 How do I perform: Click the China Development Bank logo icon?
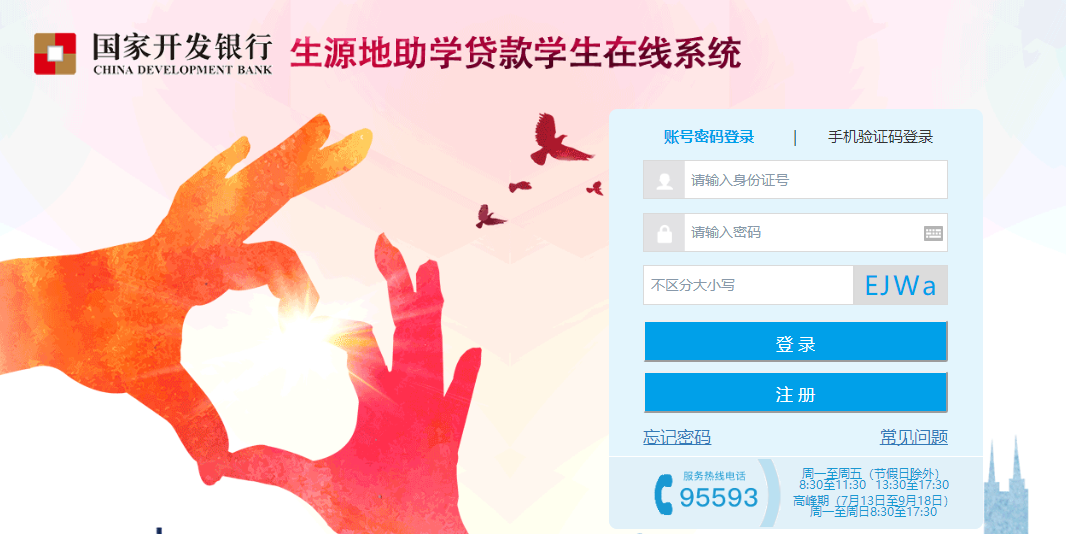(55, 54)
